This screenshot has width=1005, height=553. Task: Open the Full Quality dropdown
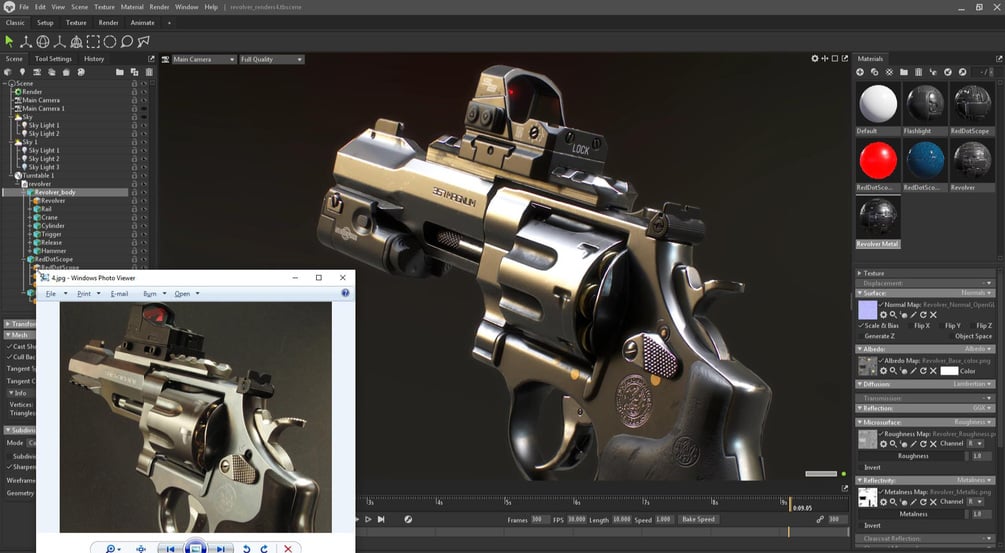(272, 59)
